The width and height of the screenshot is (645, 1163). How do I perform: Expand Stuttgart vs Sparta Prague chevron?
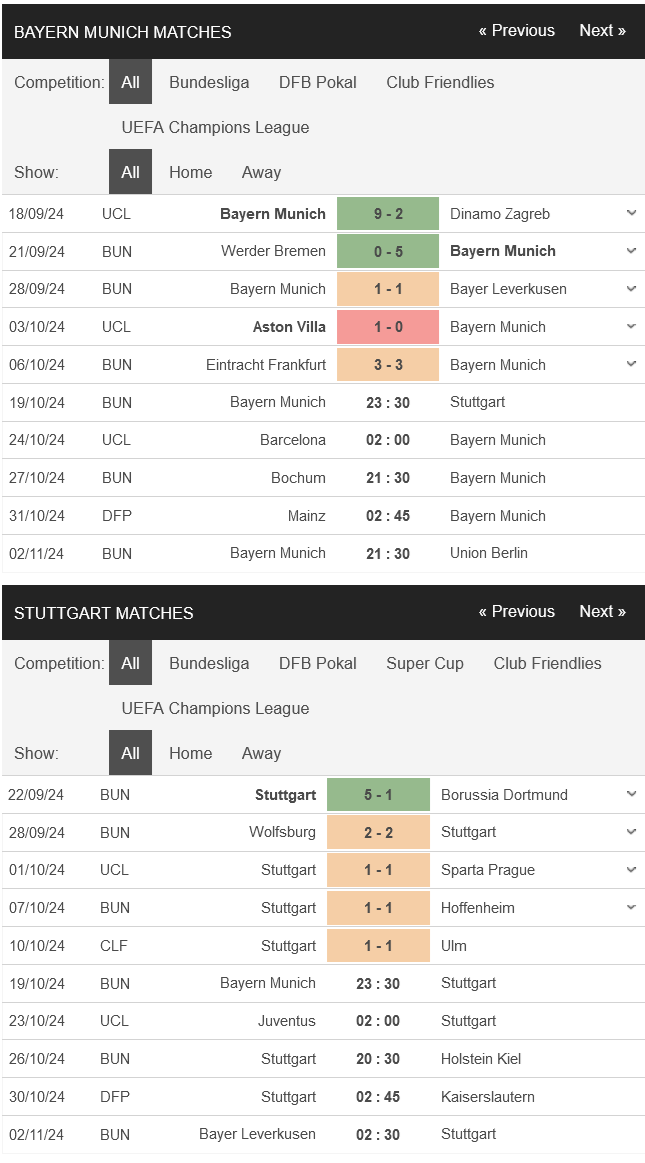631,869
